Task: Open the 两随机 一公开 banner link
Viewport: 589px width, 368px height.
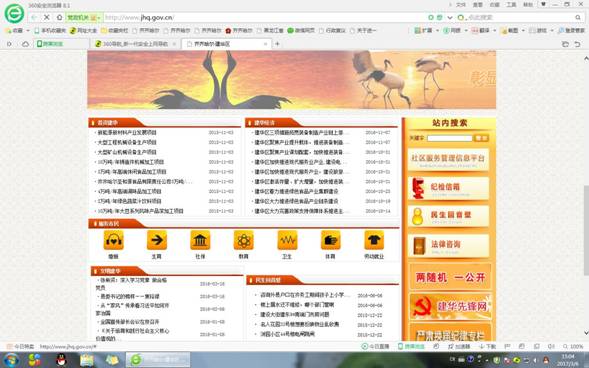Action: [x=450, y=277]
